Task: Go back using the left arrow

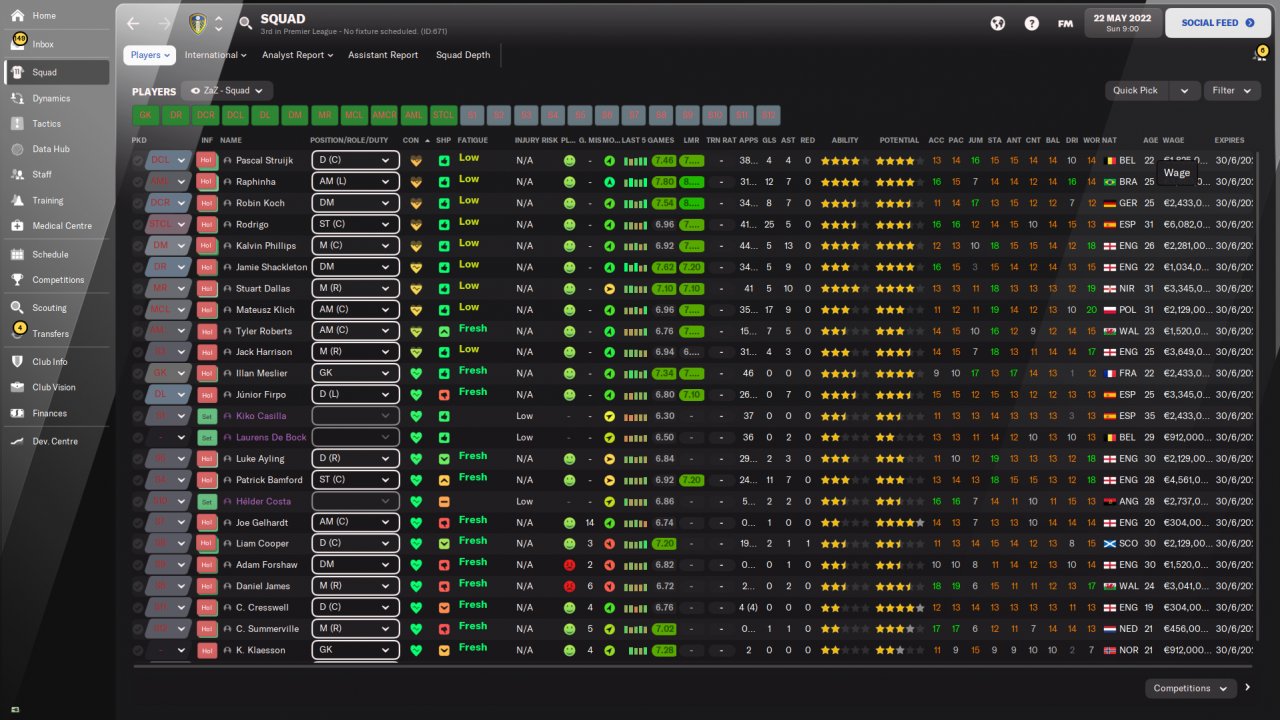Action: point(134,23)
